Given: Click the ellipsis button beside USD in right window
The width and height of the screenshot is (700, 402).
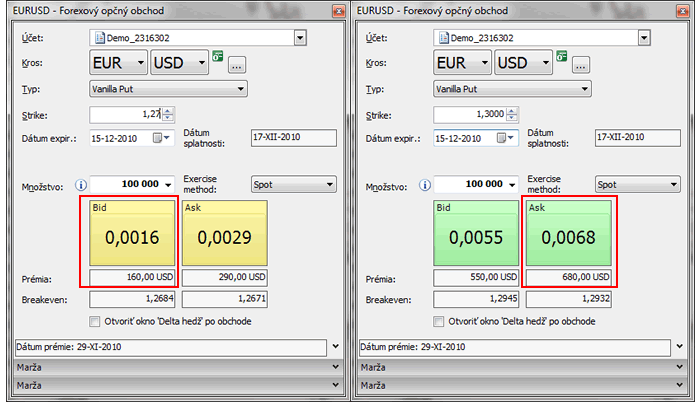Looking at the screenshot, I should (581, 65).
